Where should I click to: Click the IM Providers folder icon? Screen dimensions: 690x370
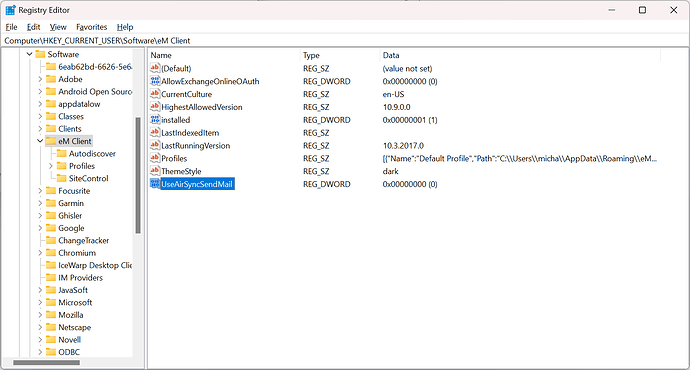[51, 278]
